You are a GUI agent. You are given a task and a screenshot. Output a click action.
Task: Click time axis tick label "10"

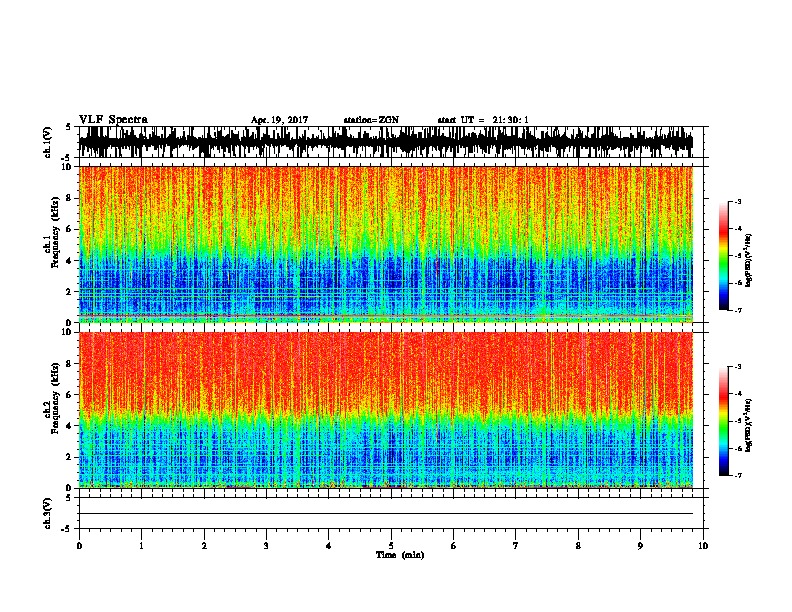[703, 546]
